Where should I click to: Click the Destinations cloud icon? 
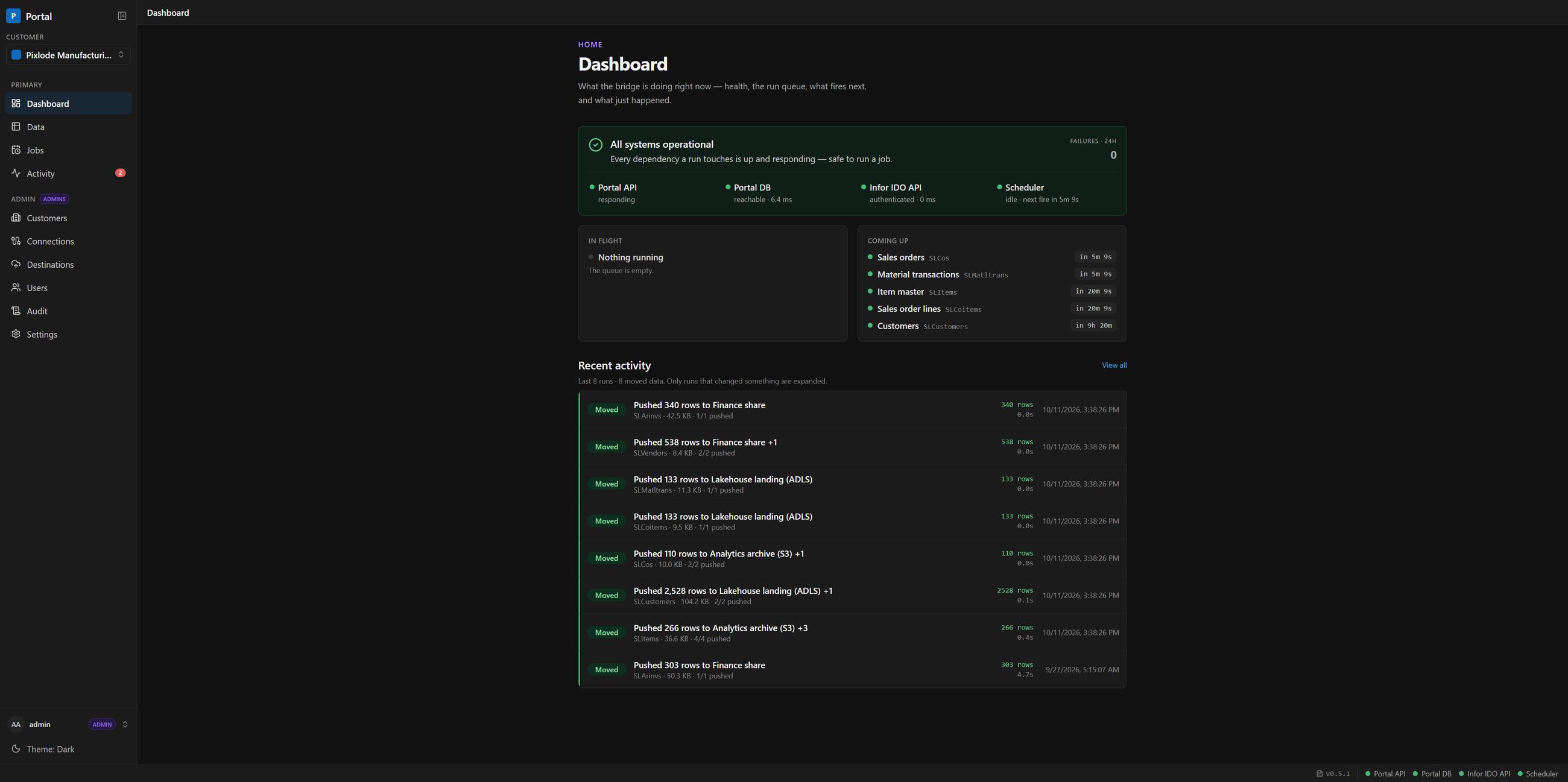[16, 264]
